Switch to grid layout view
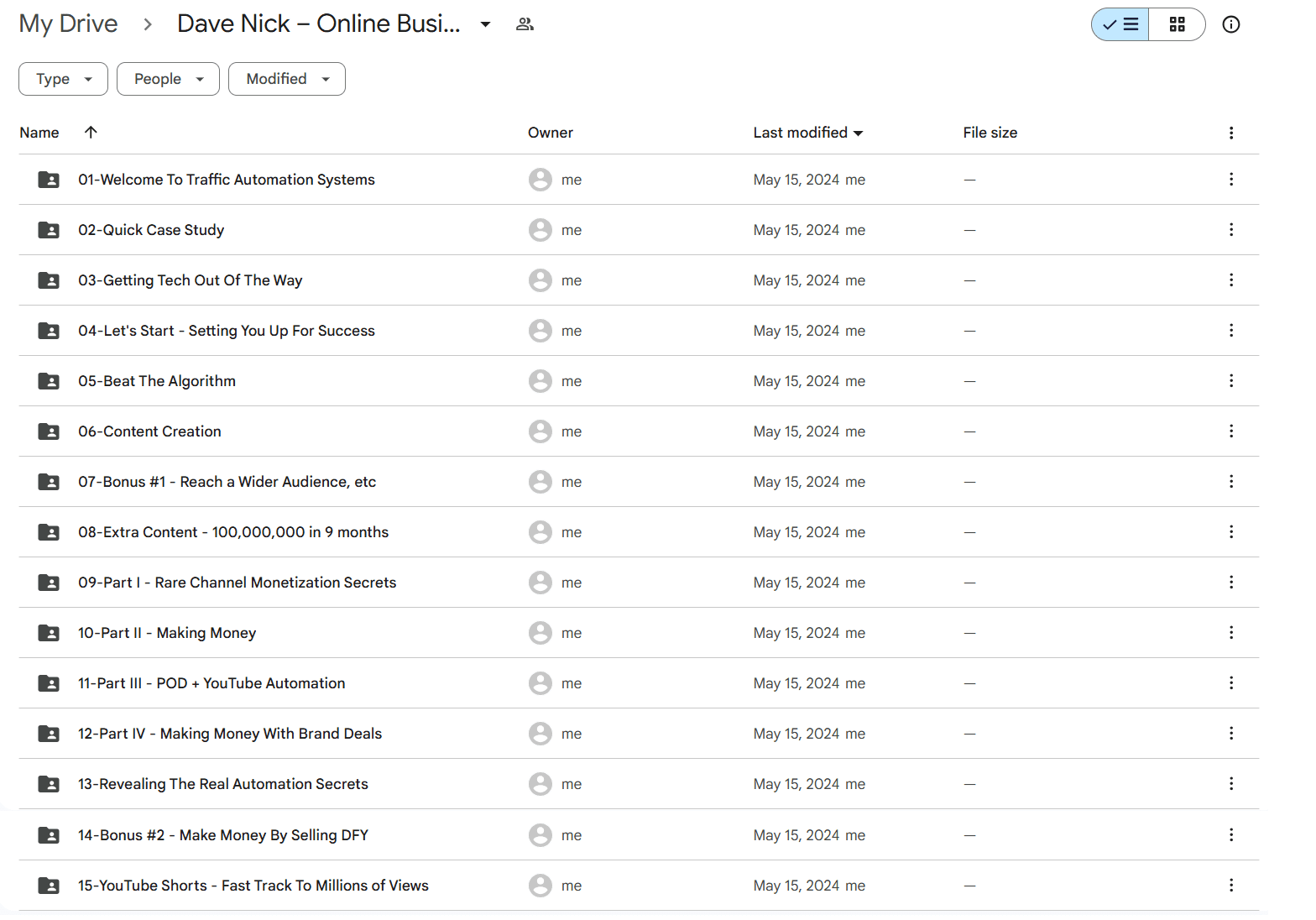The width and height of the screenshot is (1316, 920). tap(1177, 24)
